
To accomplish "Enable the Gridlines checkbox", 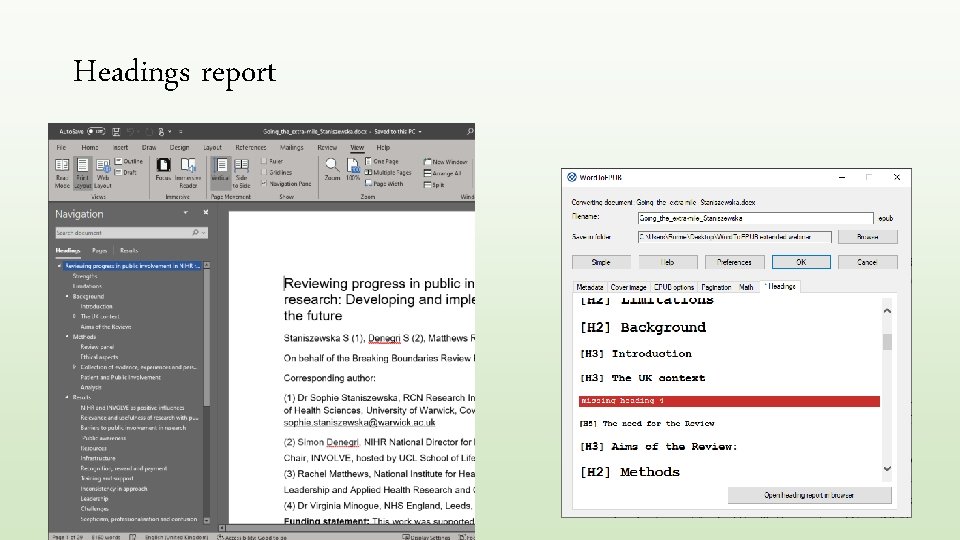I will coord(264,172).
